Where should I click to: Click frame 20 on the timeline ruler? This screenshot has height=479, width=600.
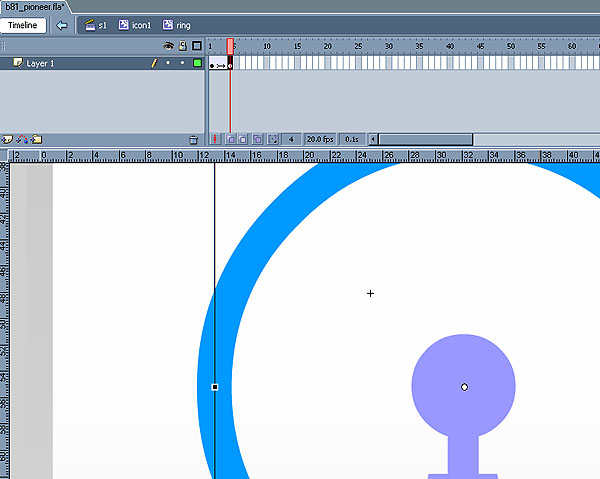328,46
